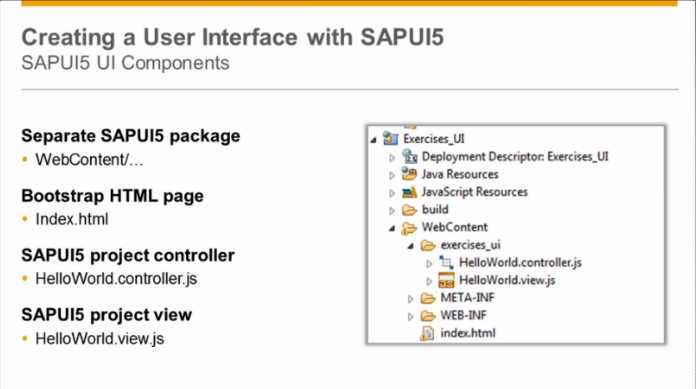Viewport: 696px width, 389px height.
Task: Select WEB-INF label in tree
Action: coord(463,316)
